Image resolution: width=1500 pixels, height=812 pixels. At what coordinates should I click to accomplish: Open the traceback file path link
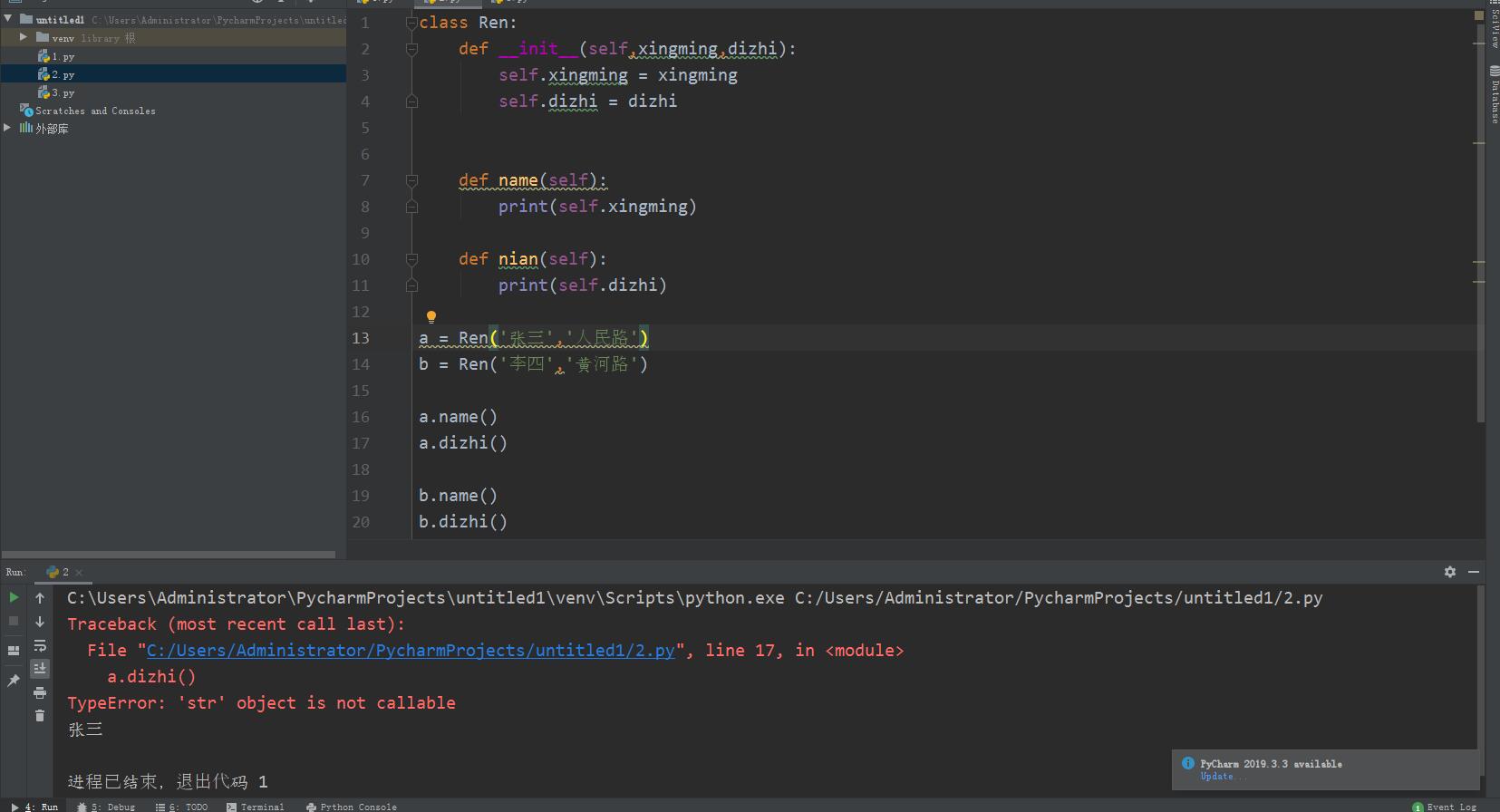(x=410, y=651)
